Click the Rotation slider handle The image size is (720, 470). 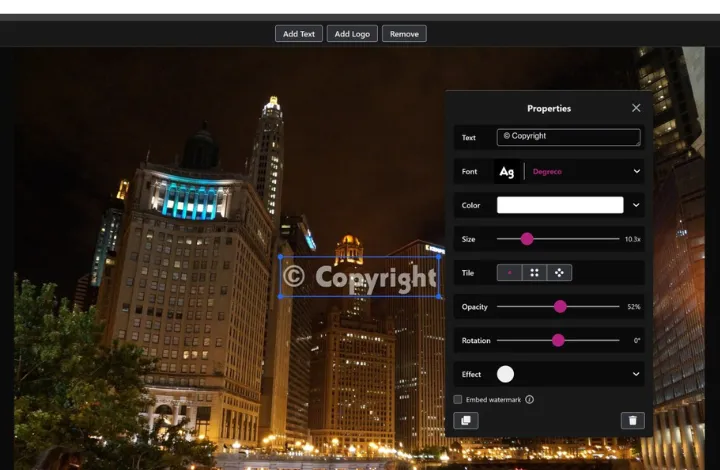558,340
